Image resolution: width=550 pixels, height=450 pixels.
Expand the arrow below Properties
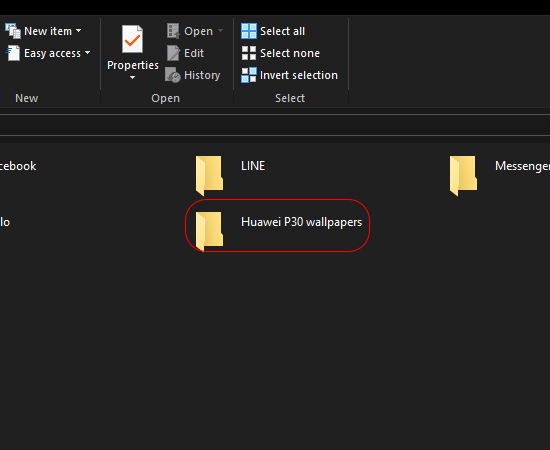pyautogui.click(x=132, y=78)
